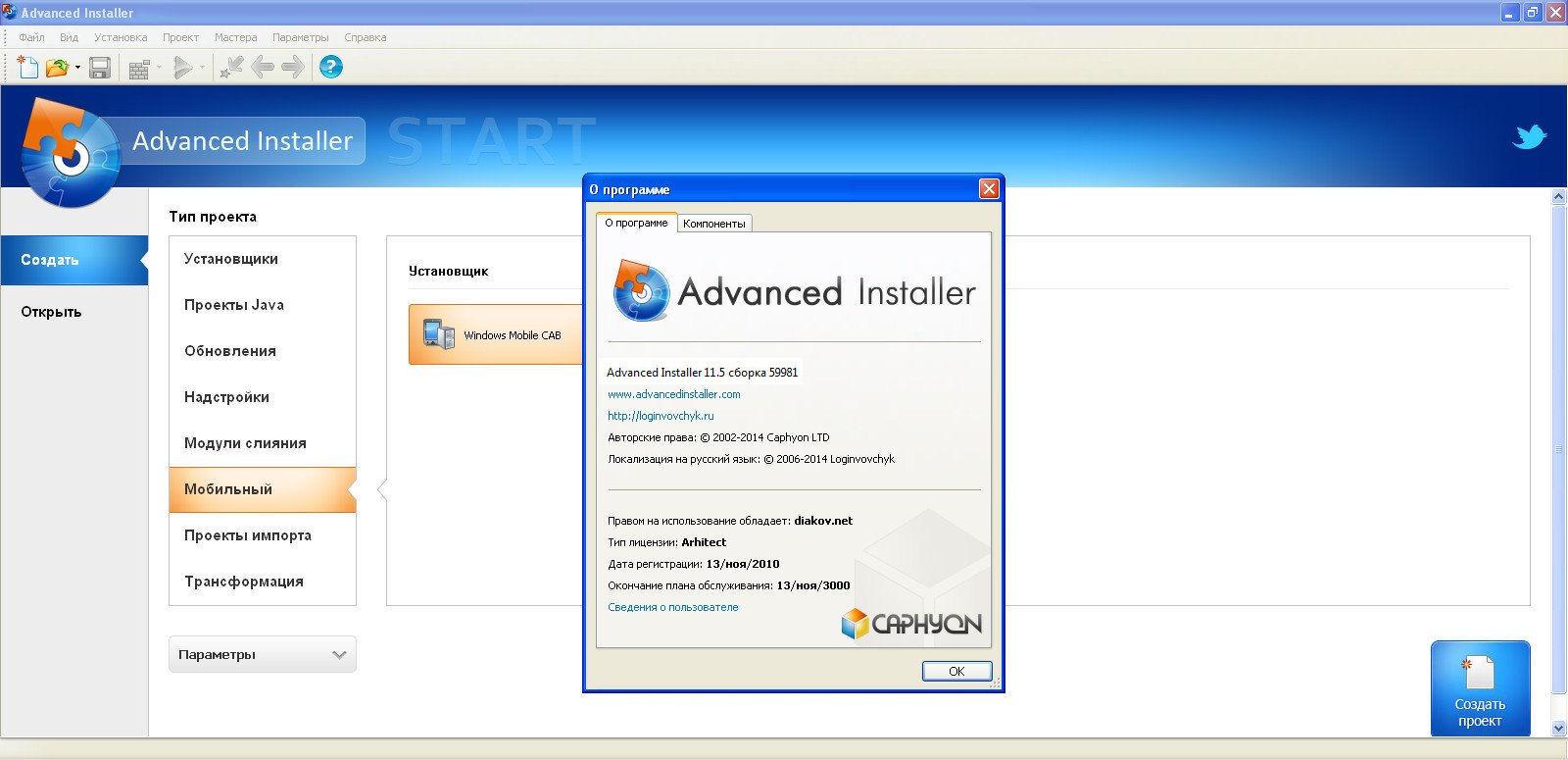Click the Save floppy disk icon

[99, 68]
